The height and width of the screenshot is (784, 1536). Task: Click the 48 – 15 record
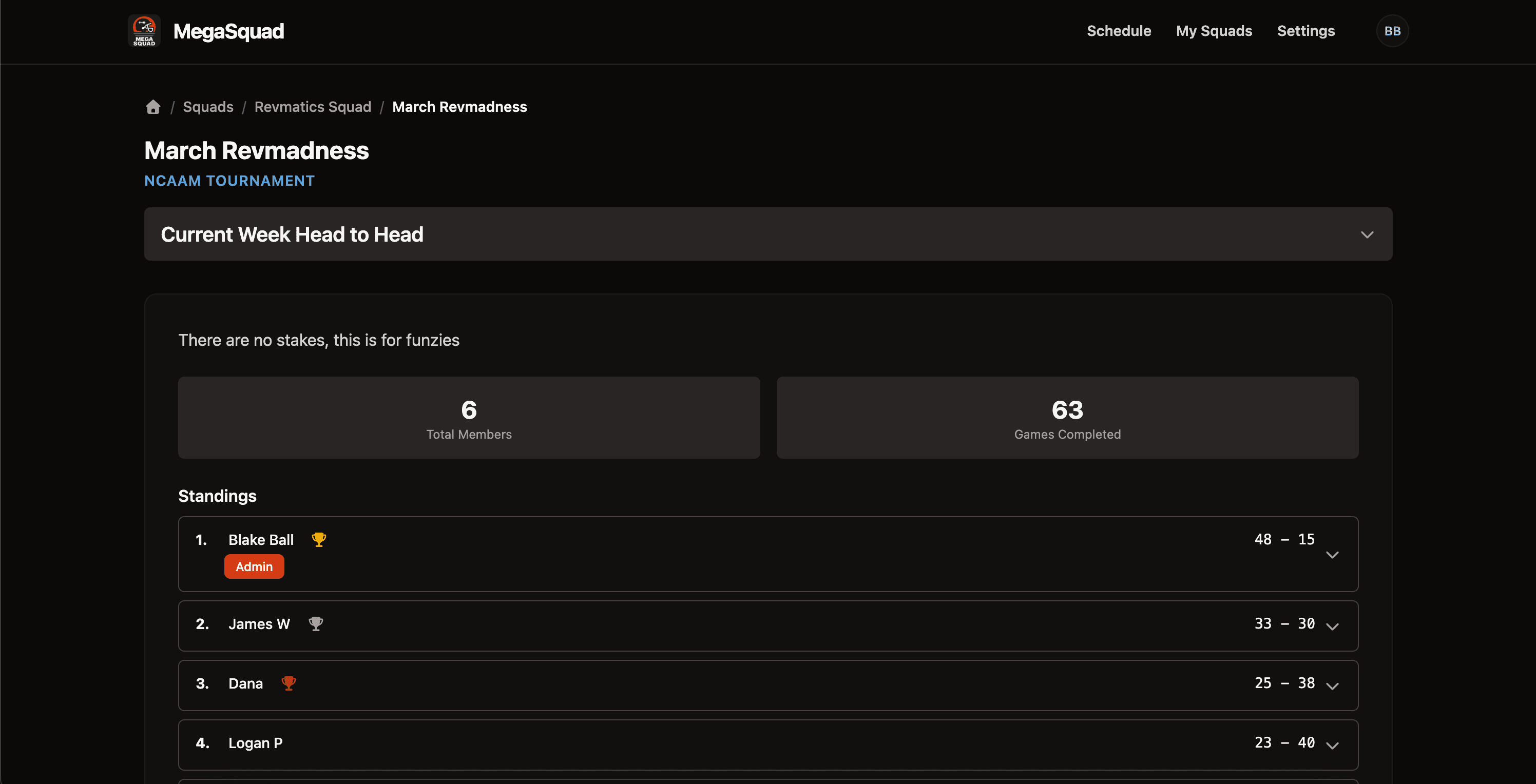coord(1284,539)
